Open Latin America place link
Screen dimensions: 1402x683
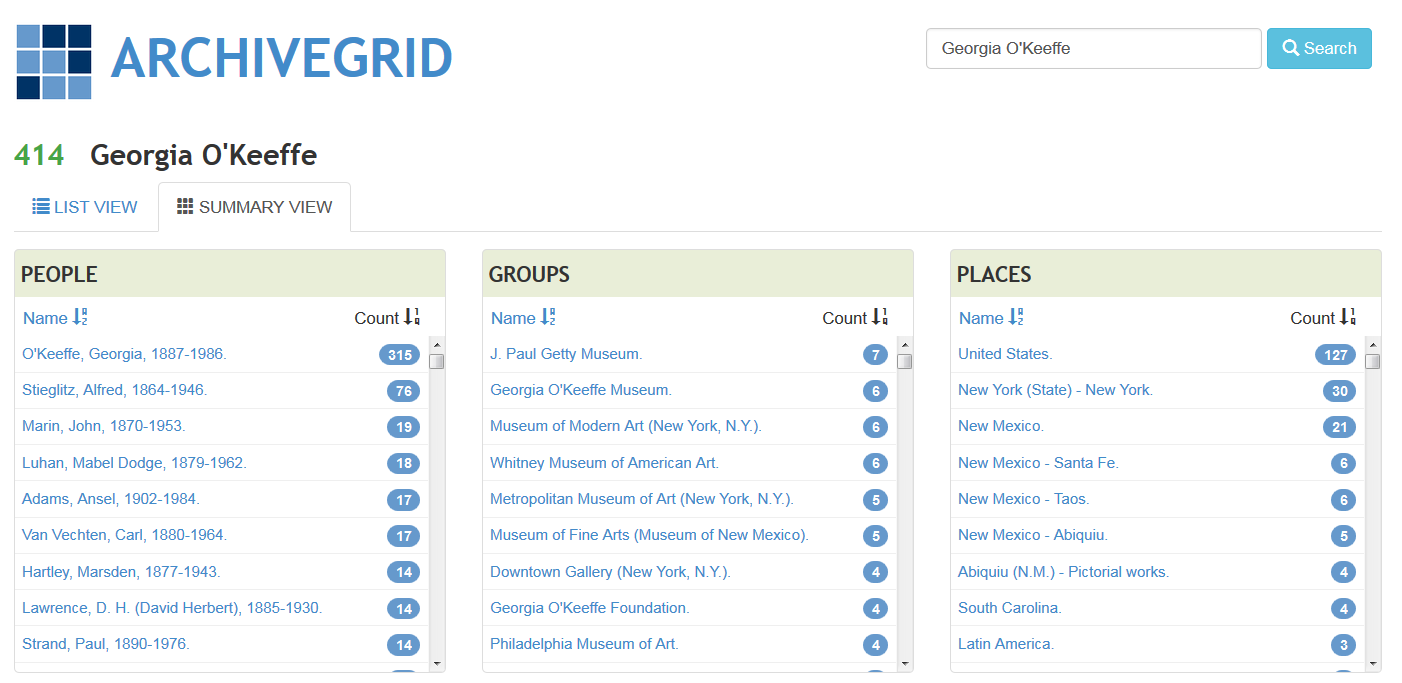[x=1006, y=644]
